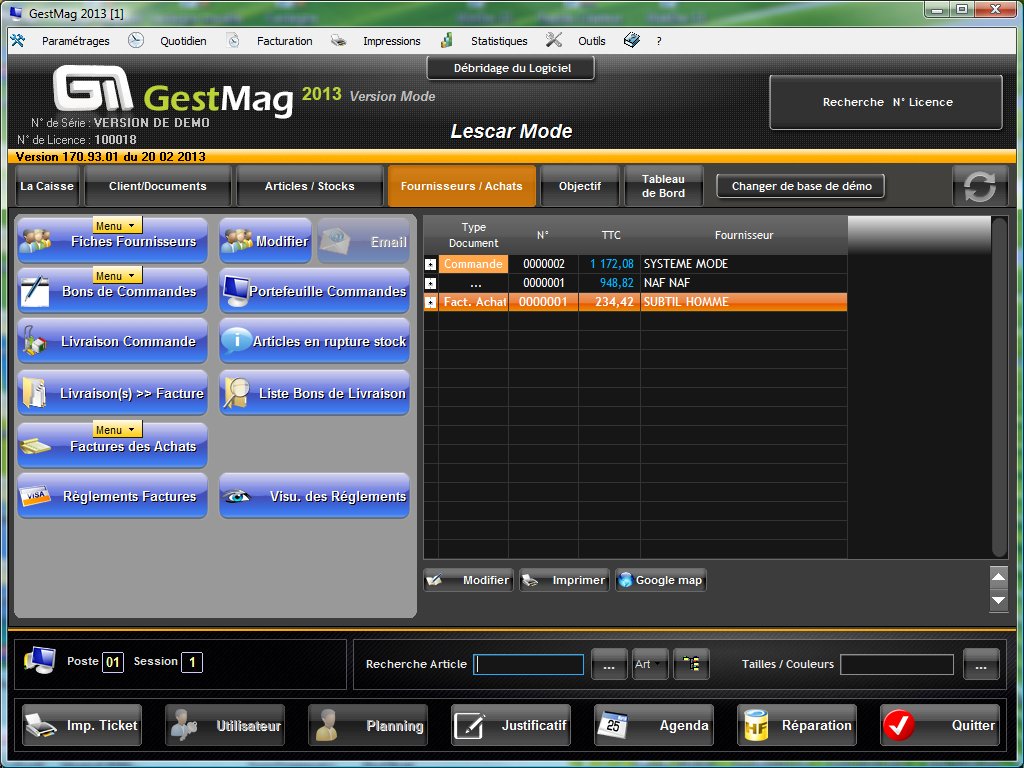Screen dimensions: 1024x768
Task: Open Portefeuille Commandes monitor button
Action: [314, 291]
